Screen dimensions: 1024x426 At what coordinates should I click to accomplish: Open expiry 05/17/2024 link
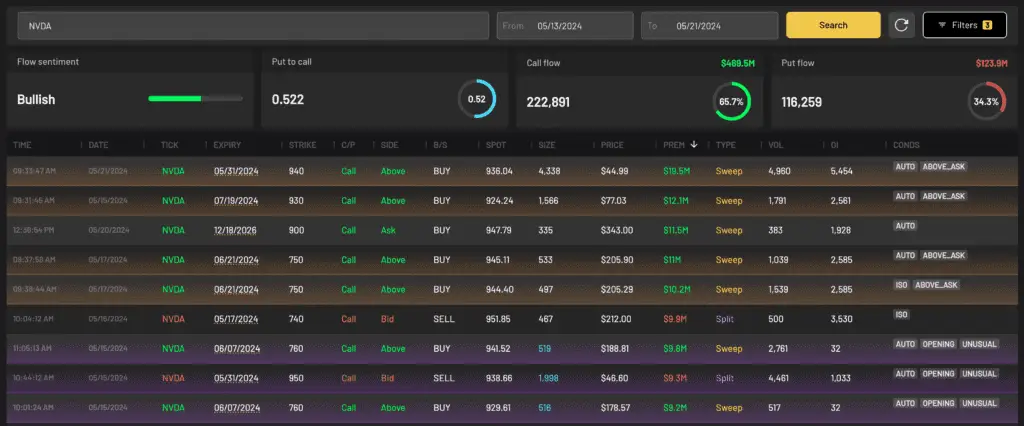(236, 319)
